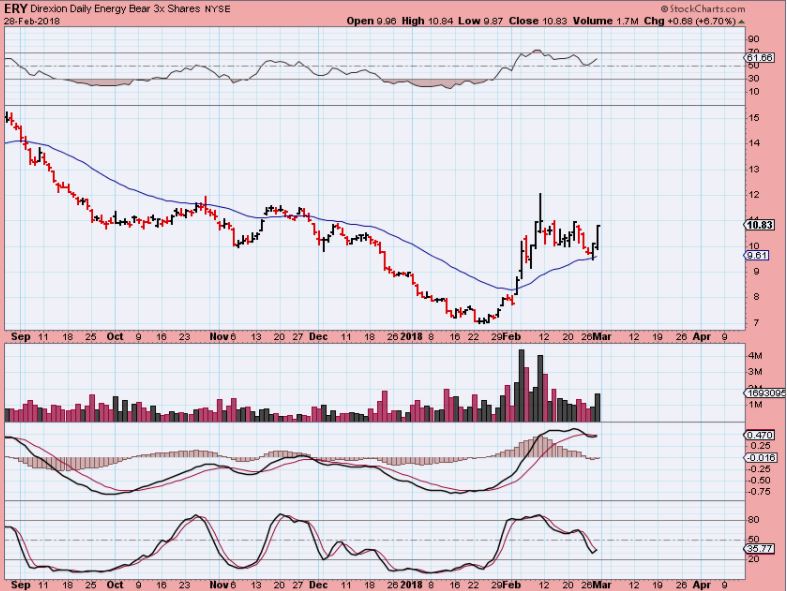Click the 2018 label under the price panel
This screenshot has height=591, width=787.
(411, 337)
